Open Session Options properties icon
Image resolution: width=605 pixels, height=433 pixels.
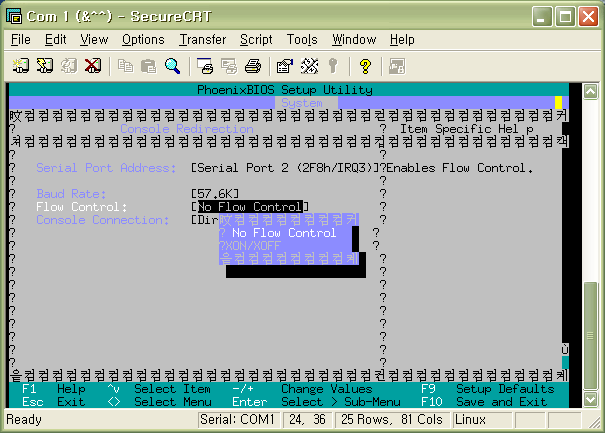pyautogui.click(x=285, y=66)
